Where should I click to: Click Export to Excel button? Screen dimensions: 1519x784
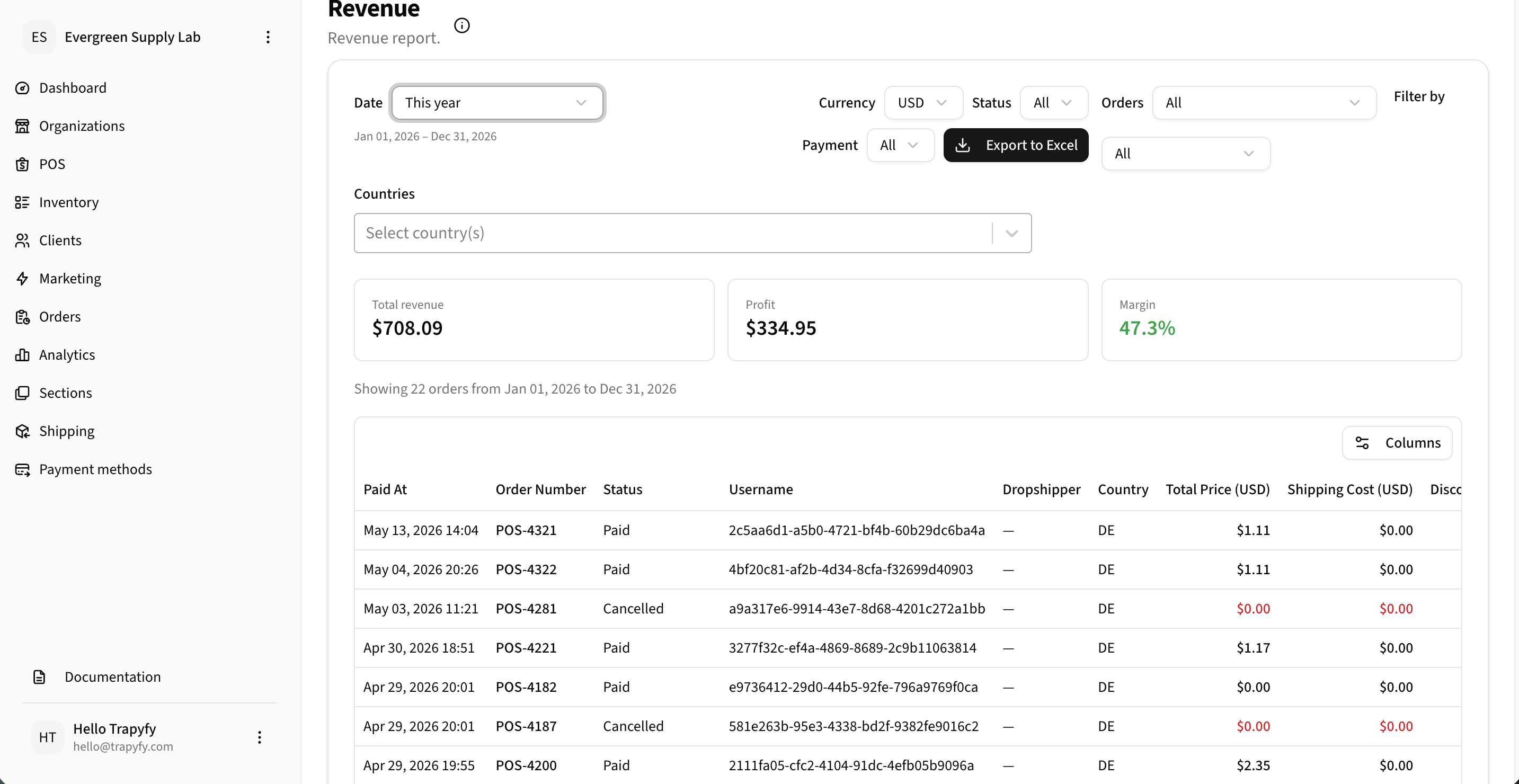click(1016, 145)
